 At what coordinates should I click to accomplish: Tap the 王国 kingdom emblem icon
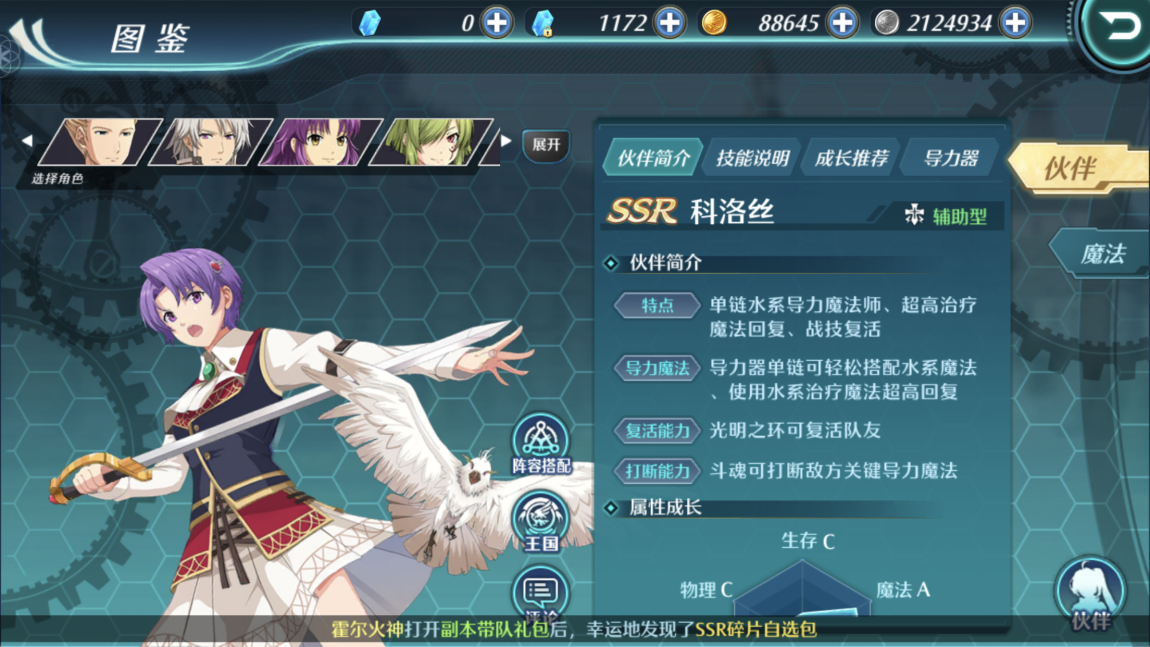coord(541,522)
